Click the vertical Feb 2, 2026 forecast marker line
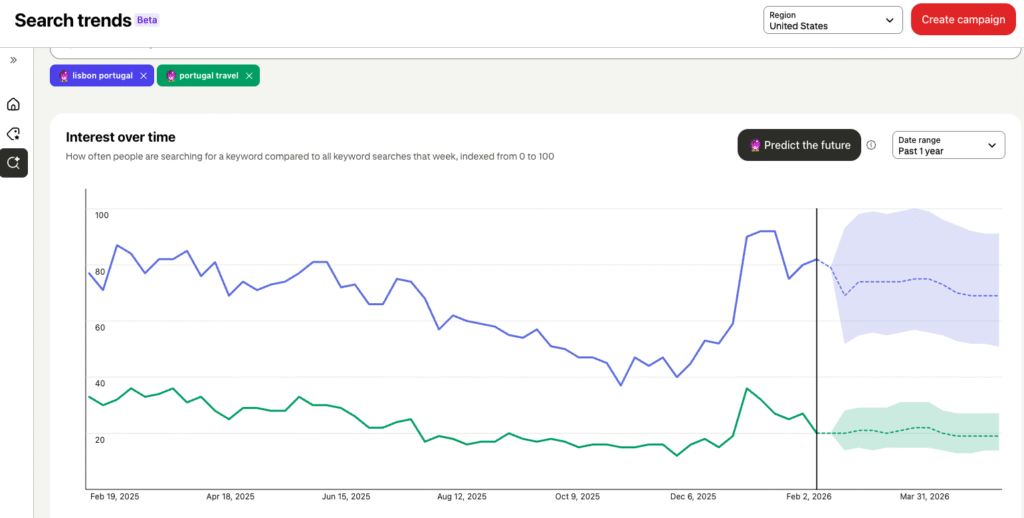The height and width of the screenshot is (518, 1024). coord(817,350)
